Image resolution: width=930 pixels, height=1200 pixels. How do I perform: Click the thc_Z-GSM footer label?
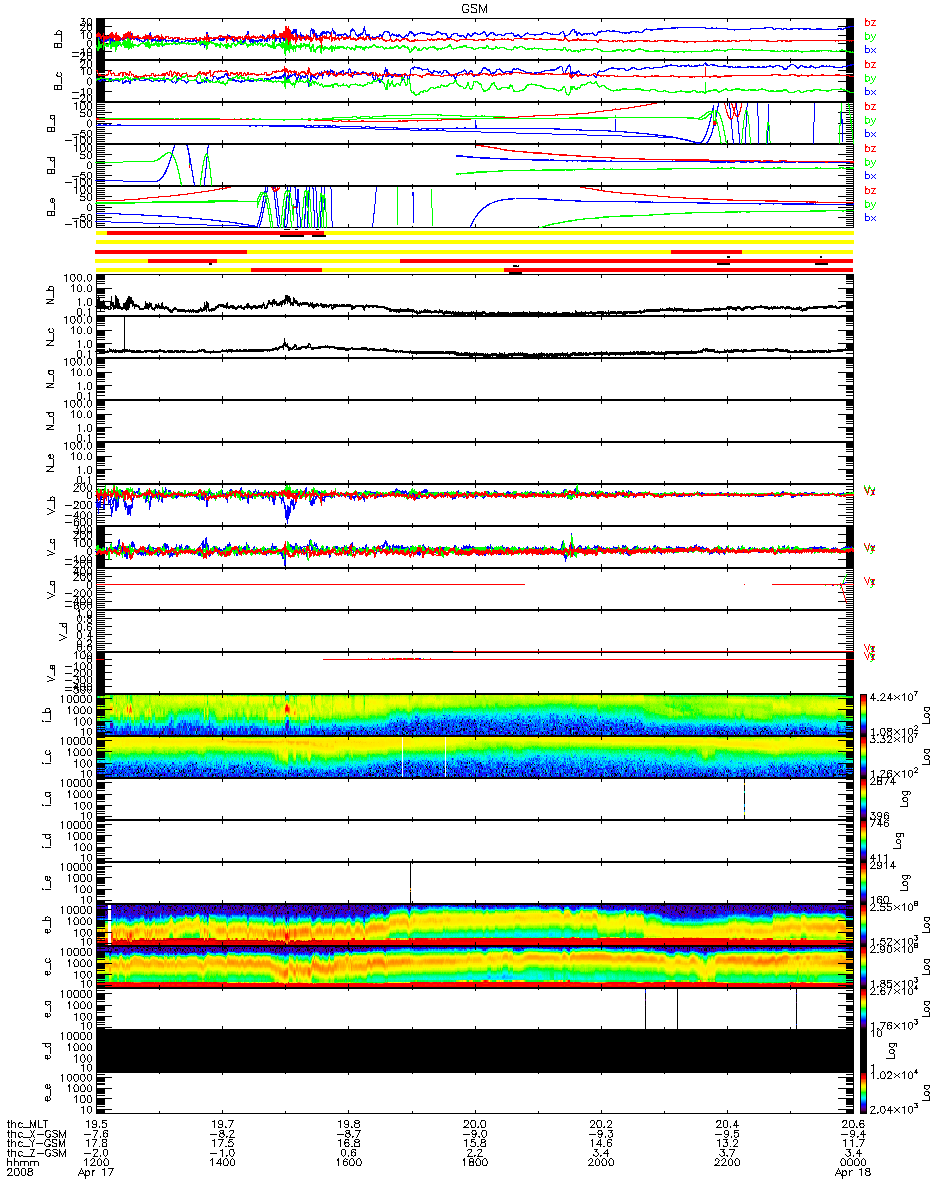click(x=35, y=1152)
